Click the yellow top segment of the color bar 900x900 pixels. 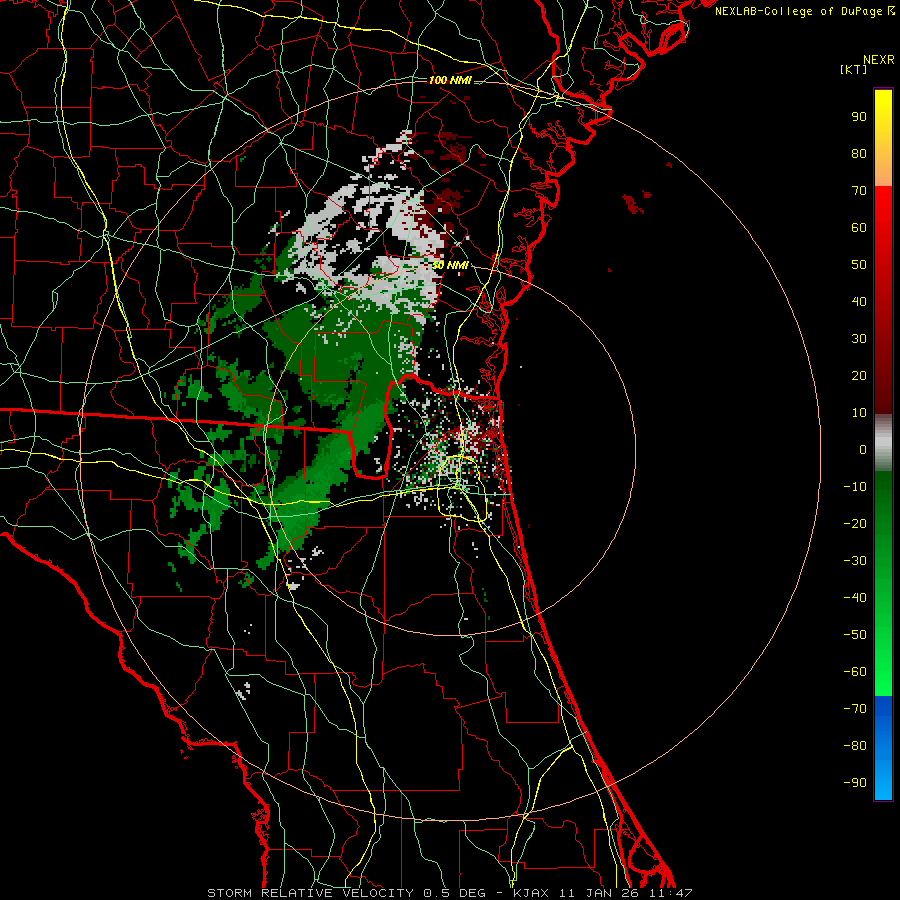coord(883,138)
